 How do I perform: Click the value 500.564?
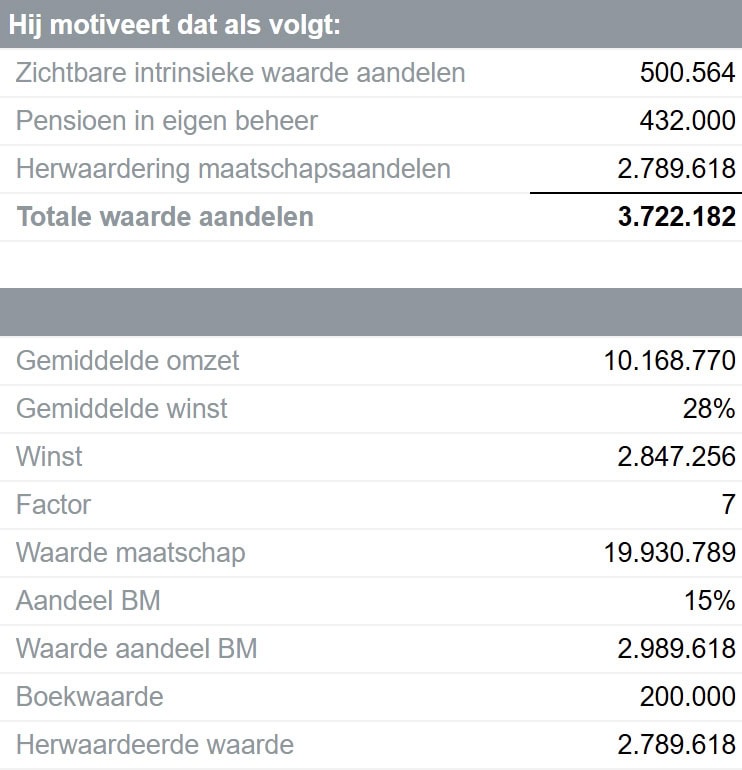687,73
